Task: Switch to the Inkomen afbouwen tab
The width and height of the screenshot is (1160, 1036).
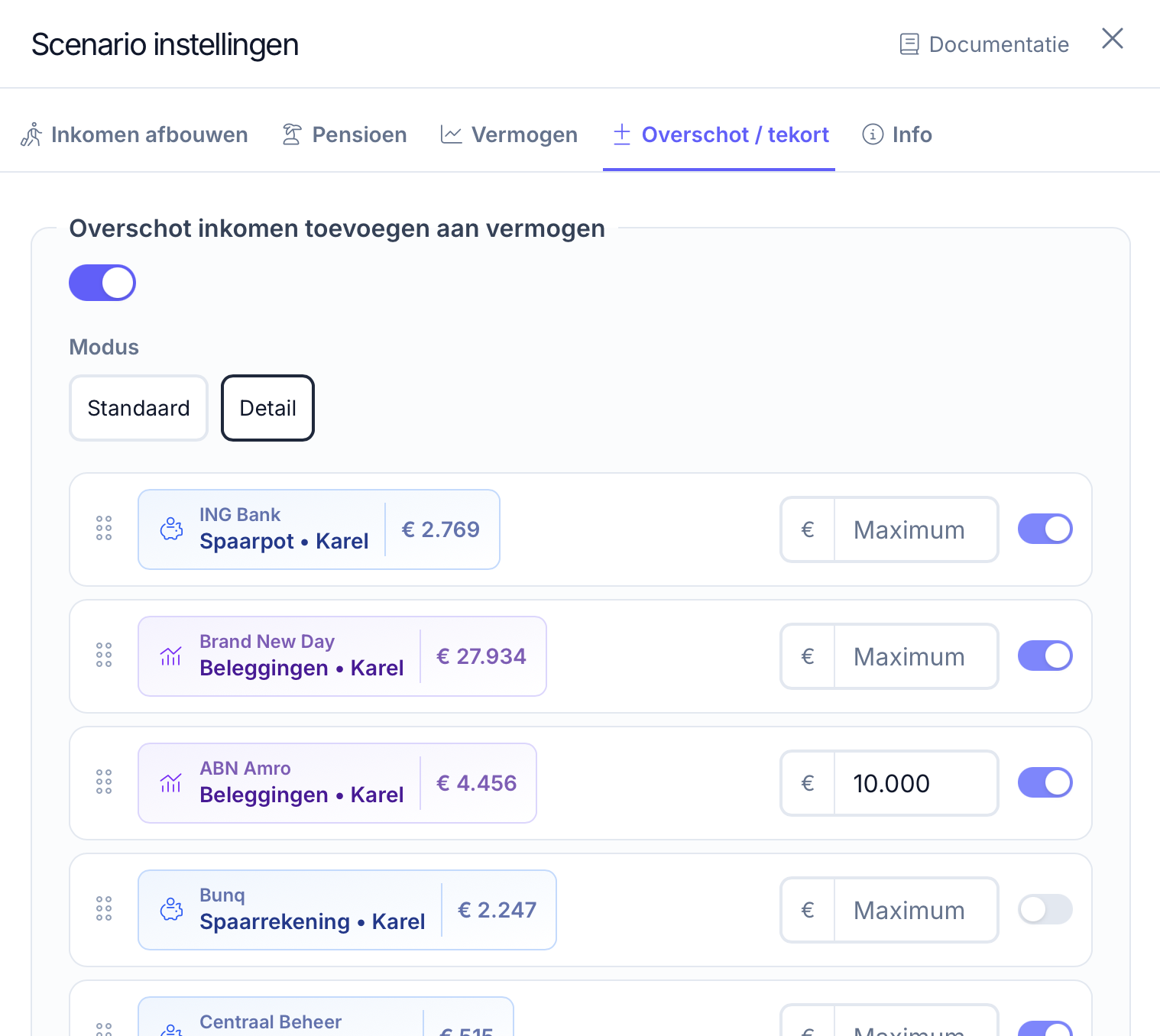Action: pyautogui.click(x=134, y=134)
